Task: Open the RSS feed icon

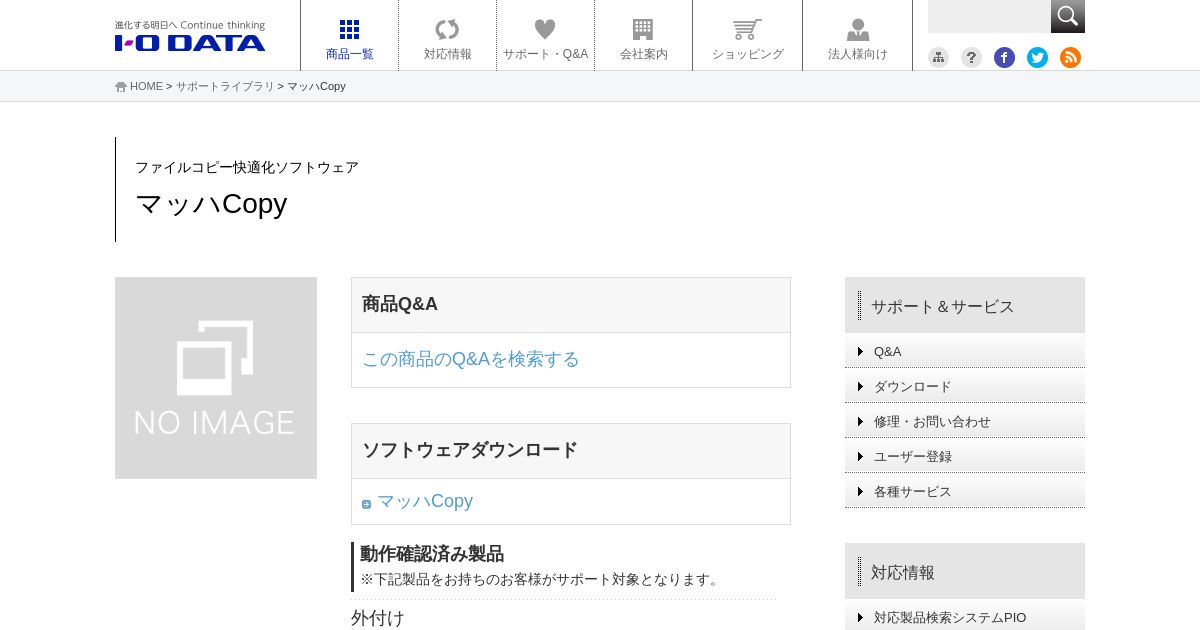Action: click(x=1070, y=57)
